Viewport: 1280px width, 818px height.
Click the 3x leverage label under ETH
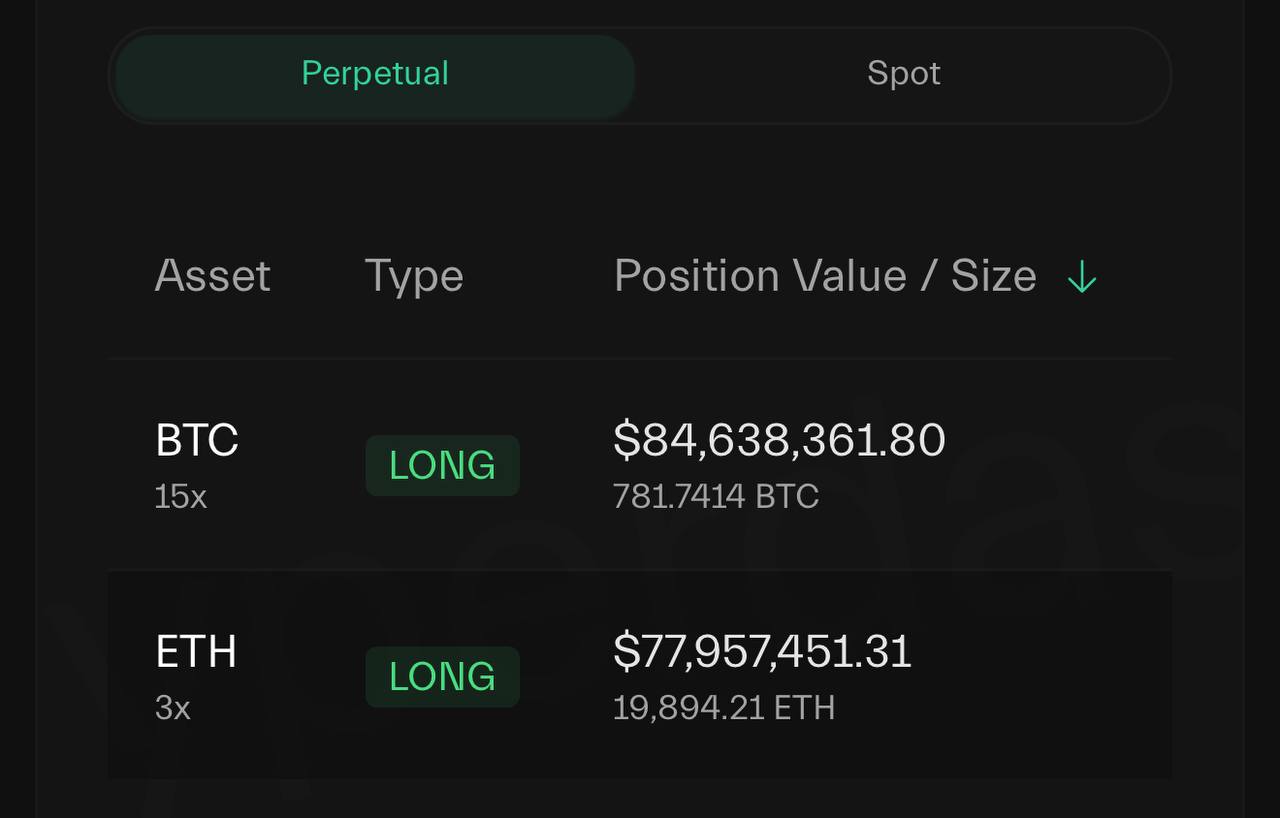click(173, 709)
